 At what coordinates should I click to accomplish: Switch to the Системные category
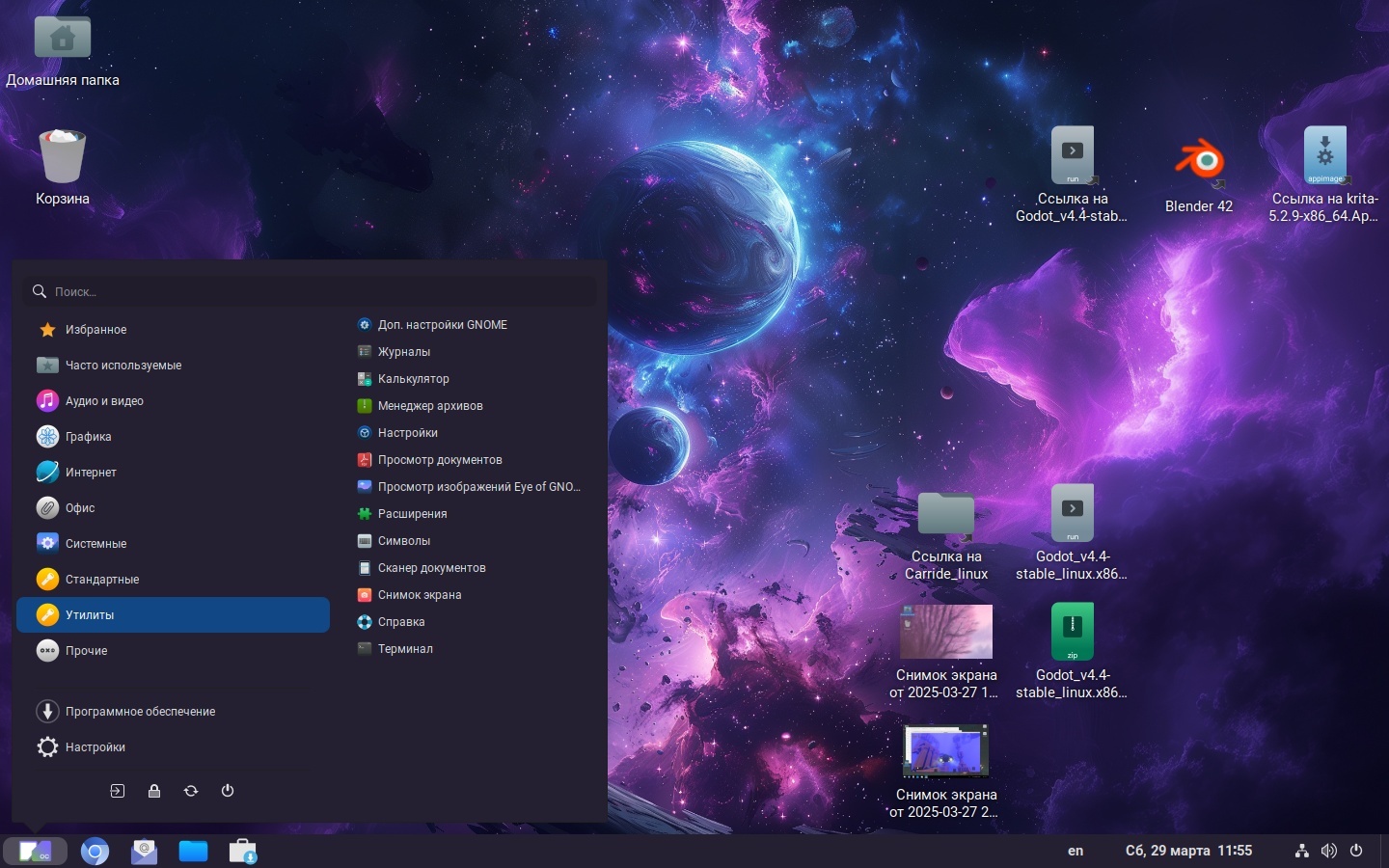174,544
